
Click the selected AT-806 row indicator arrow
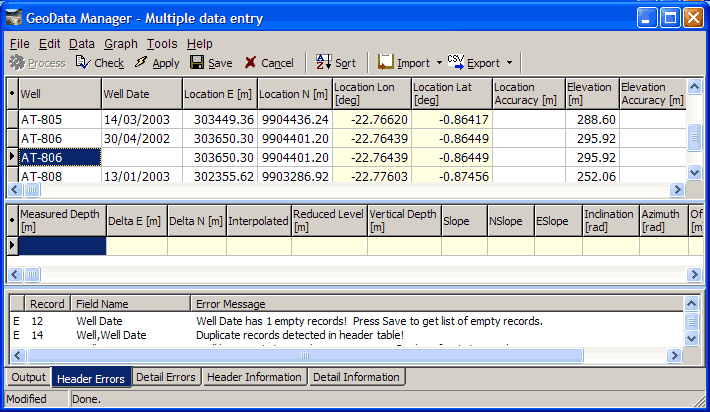[x=13, y=157]
